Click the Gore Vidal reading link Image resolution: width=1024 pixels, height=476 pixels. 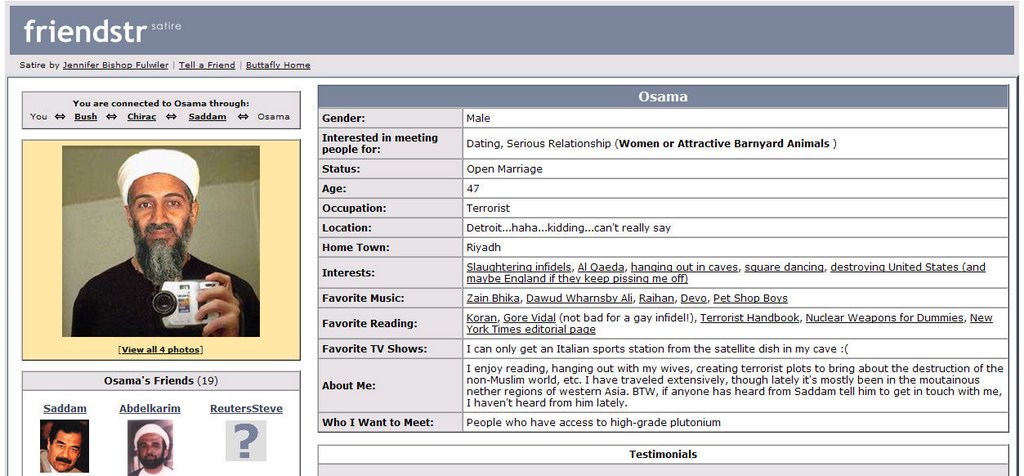coord(529,318)
